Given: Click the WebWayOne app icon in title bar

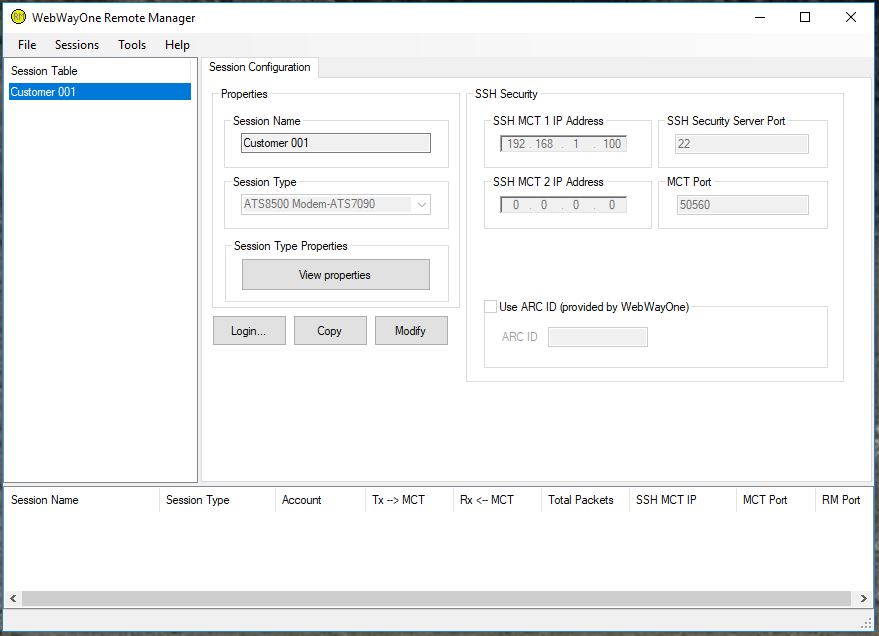Looking at the screenshot, I should tap(18, 17).
